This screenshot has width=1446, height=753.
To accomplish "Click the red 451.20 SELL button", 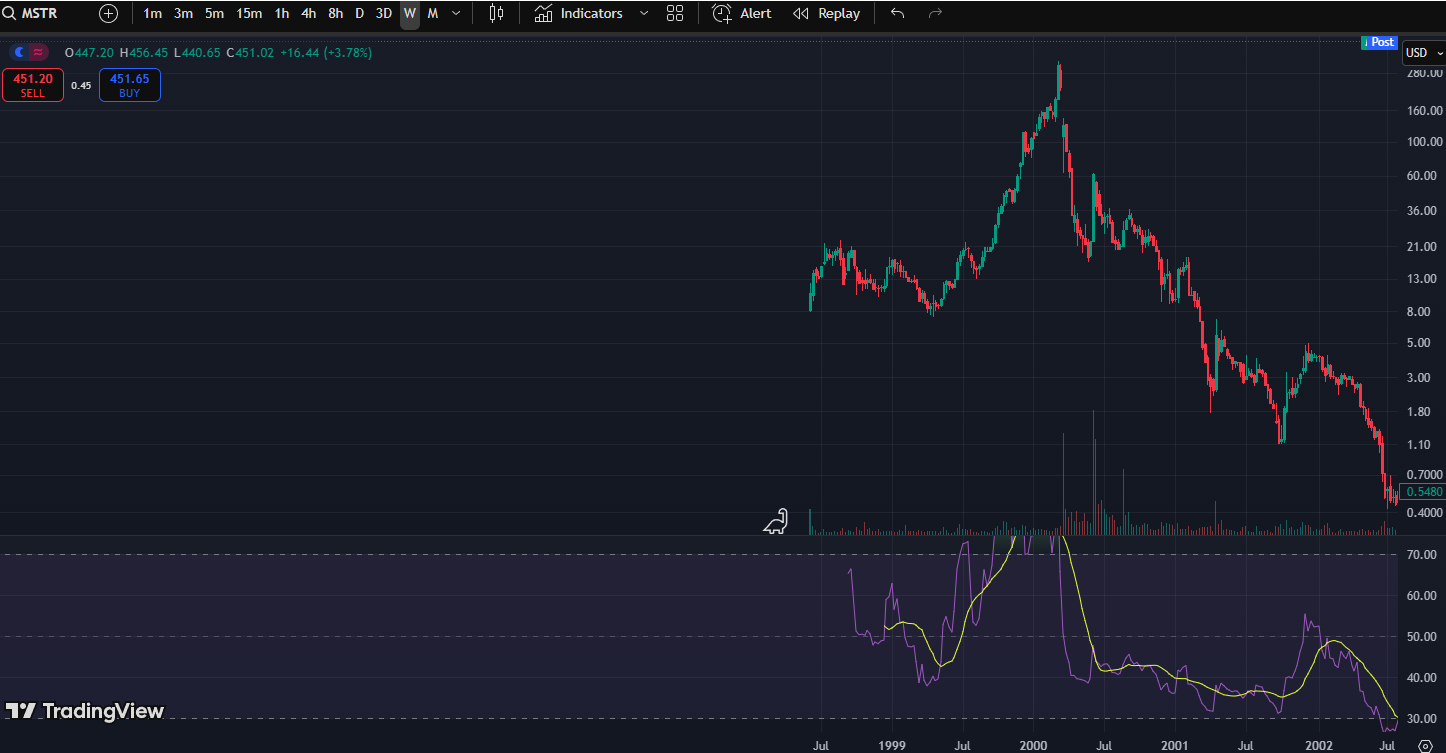I will coord(33,85).
